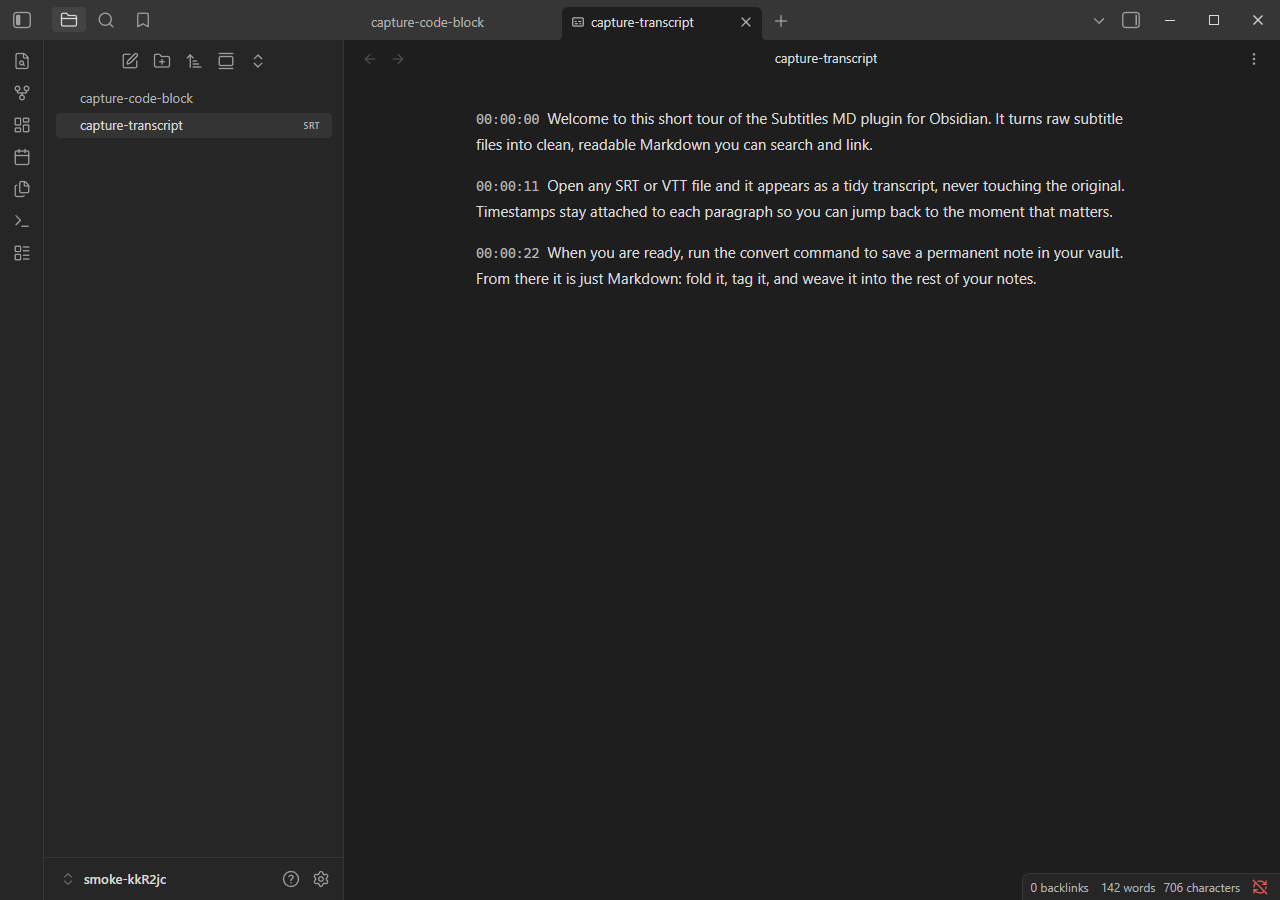The height and width of the screenshot is (900, 1280).
Task: Click the paragraph starting 'Open any SRT or VTT'
Action: [800, 199]
